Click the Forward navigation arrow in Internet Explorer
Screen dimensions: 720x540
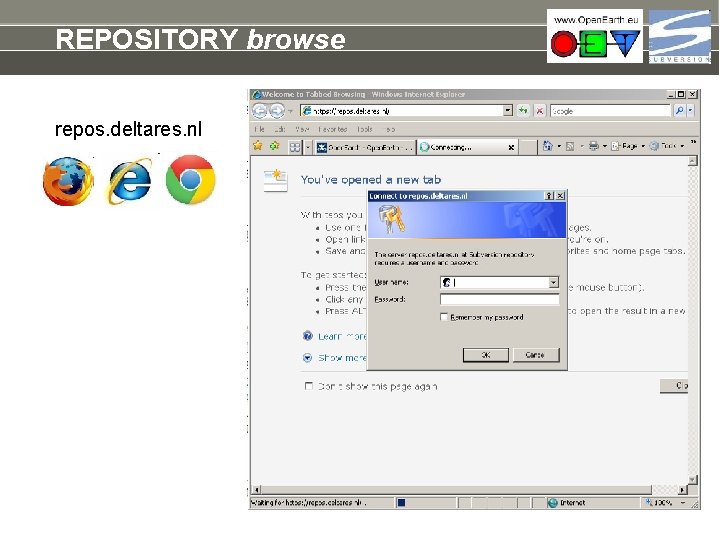pyautogui.click(x=277, y=111)
